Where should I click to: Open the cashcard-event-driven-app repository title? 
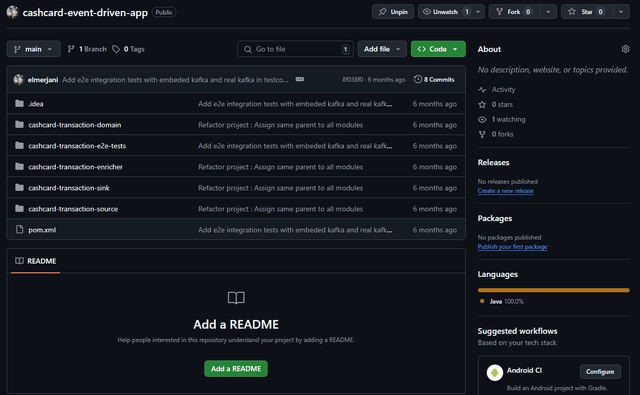(x=85, y=13)
